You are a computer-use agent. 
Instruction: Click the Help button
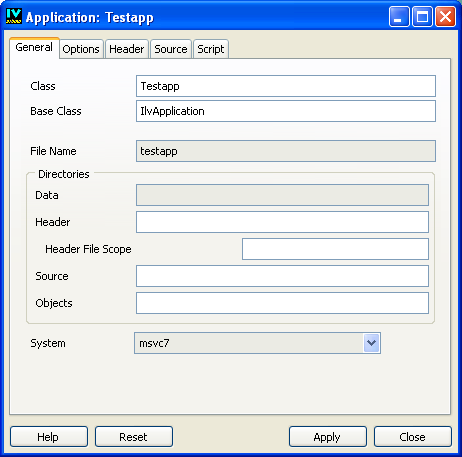point(49,436)
